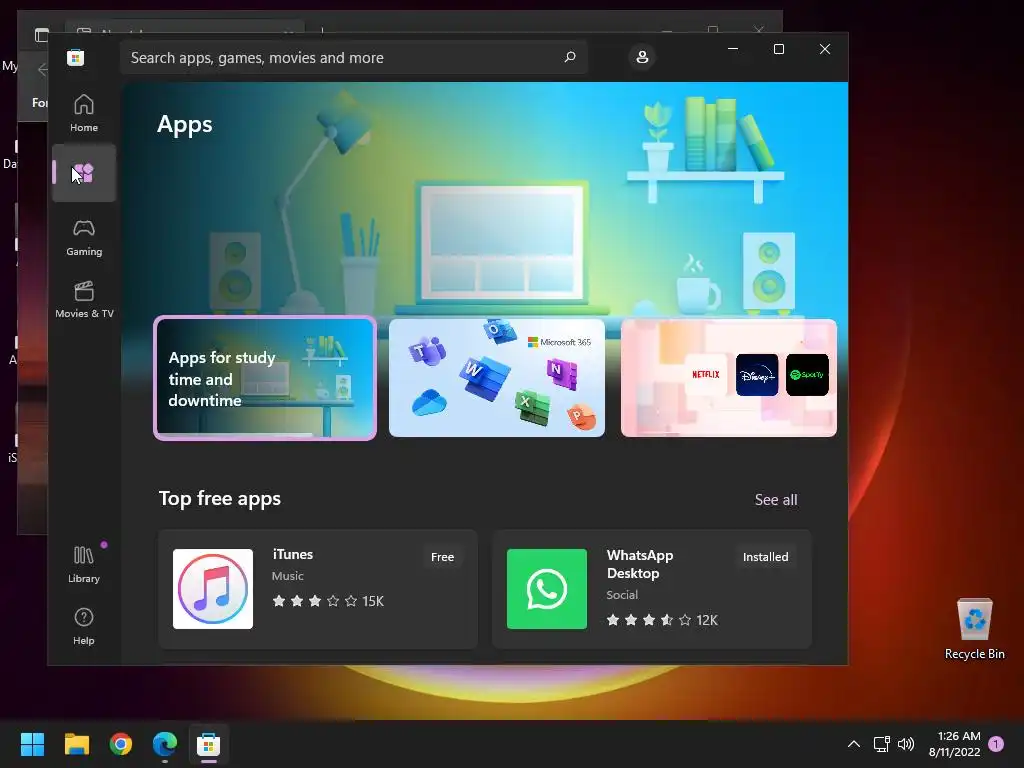Screen dimensions: 1024x768
Task: Open the Gaming section
Action: [x=84, y=237]
